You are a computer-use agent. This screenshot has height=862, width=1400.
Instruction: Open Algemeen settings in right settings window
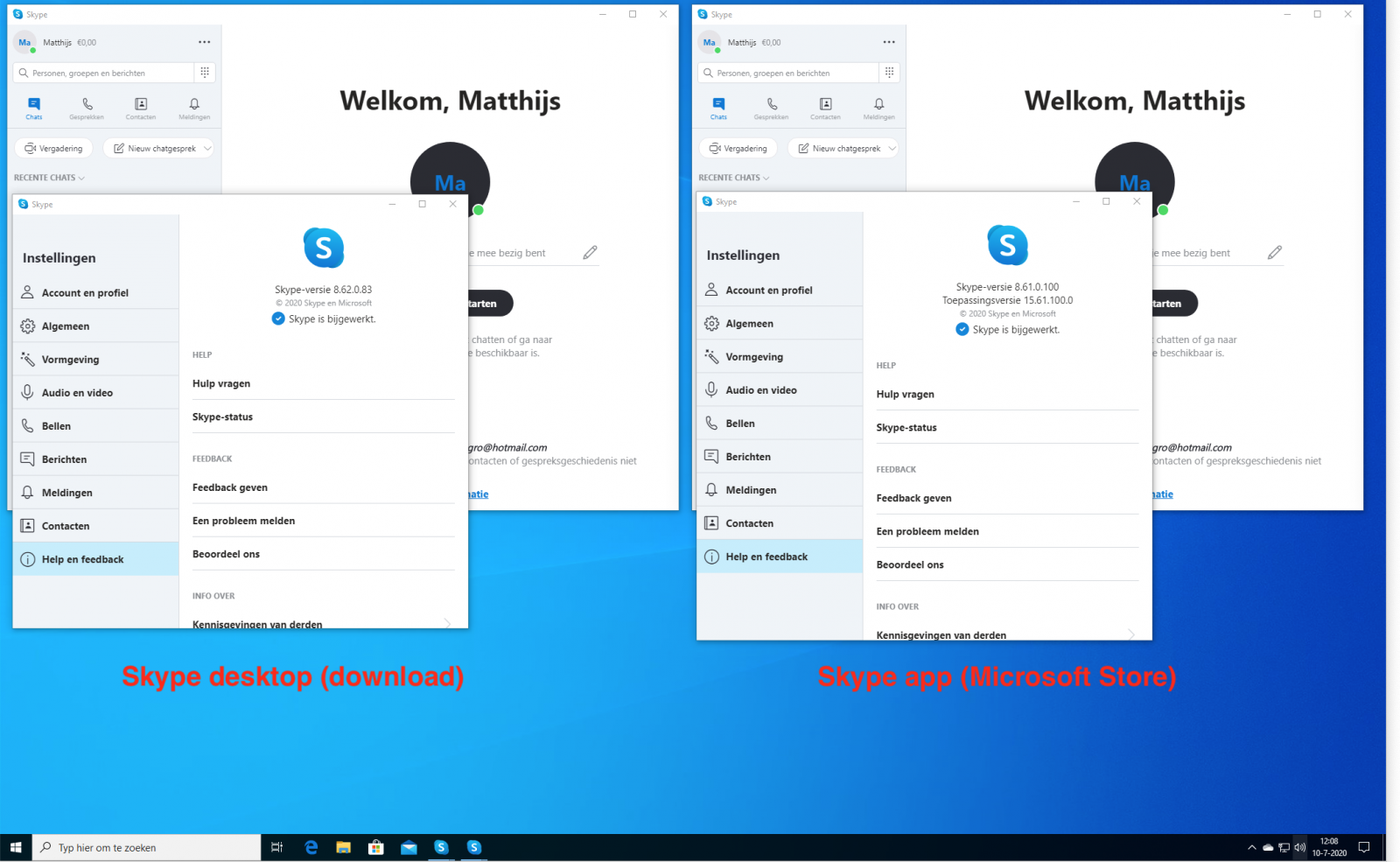pyautogui.click(x=749, y=324)
